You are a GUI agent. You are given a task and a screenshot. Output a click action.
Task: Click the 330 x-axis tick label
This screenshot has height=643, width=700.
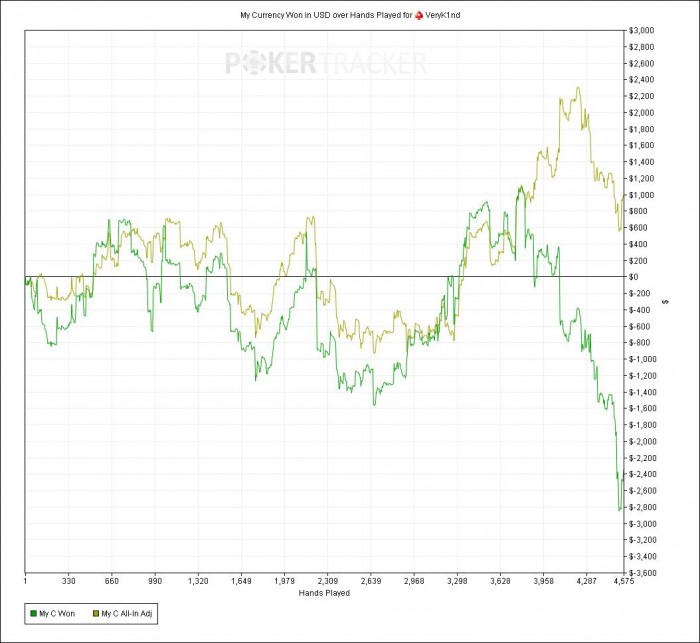[x=68, y=581]
